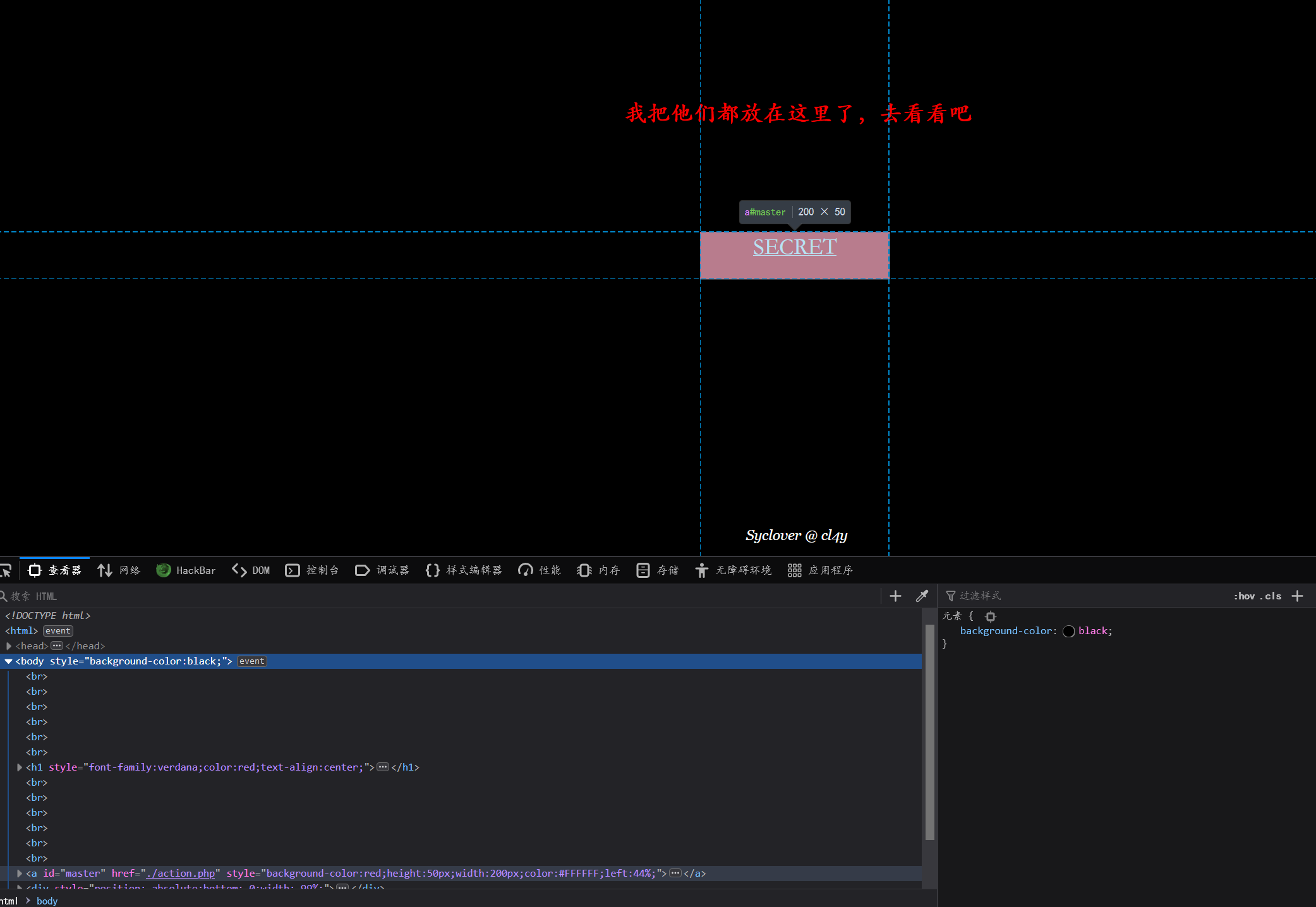
Task: Switch to the 调试器 Debugger tab
Action: click(382, 570)
